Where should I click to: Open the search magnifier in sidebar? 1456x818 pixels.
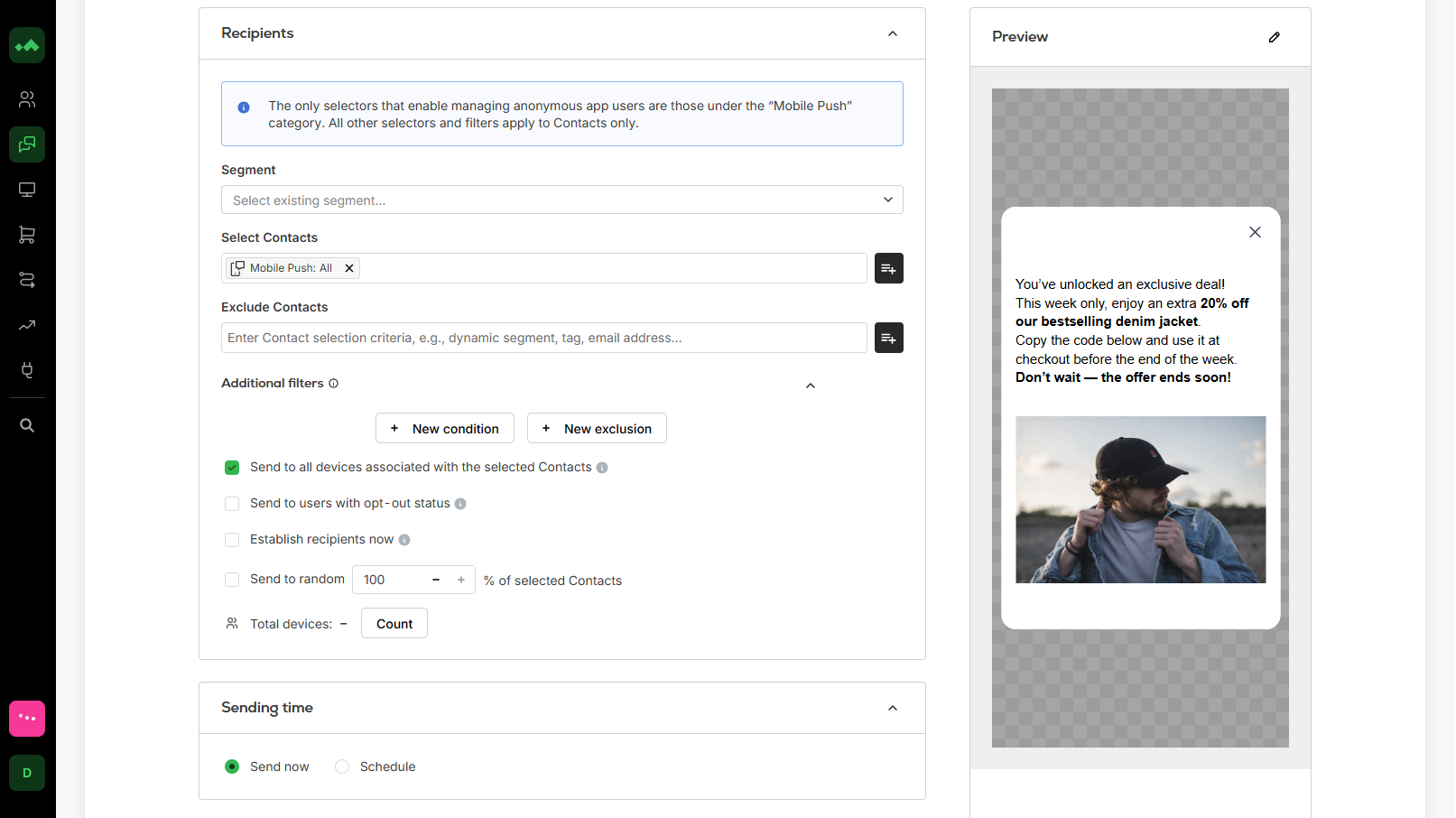tap(27, 425)
